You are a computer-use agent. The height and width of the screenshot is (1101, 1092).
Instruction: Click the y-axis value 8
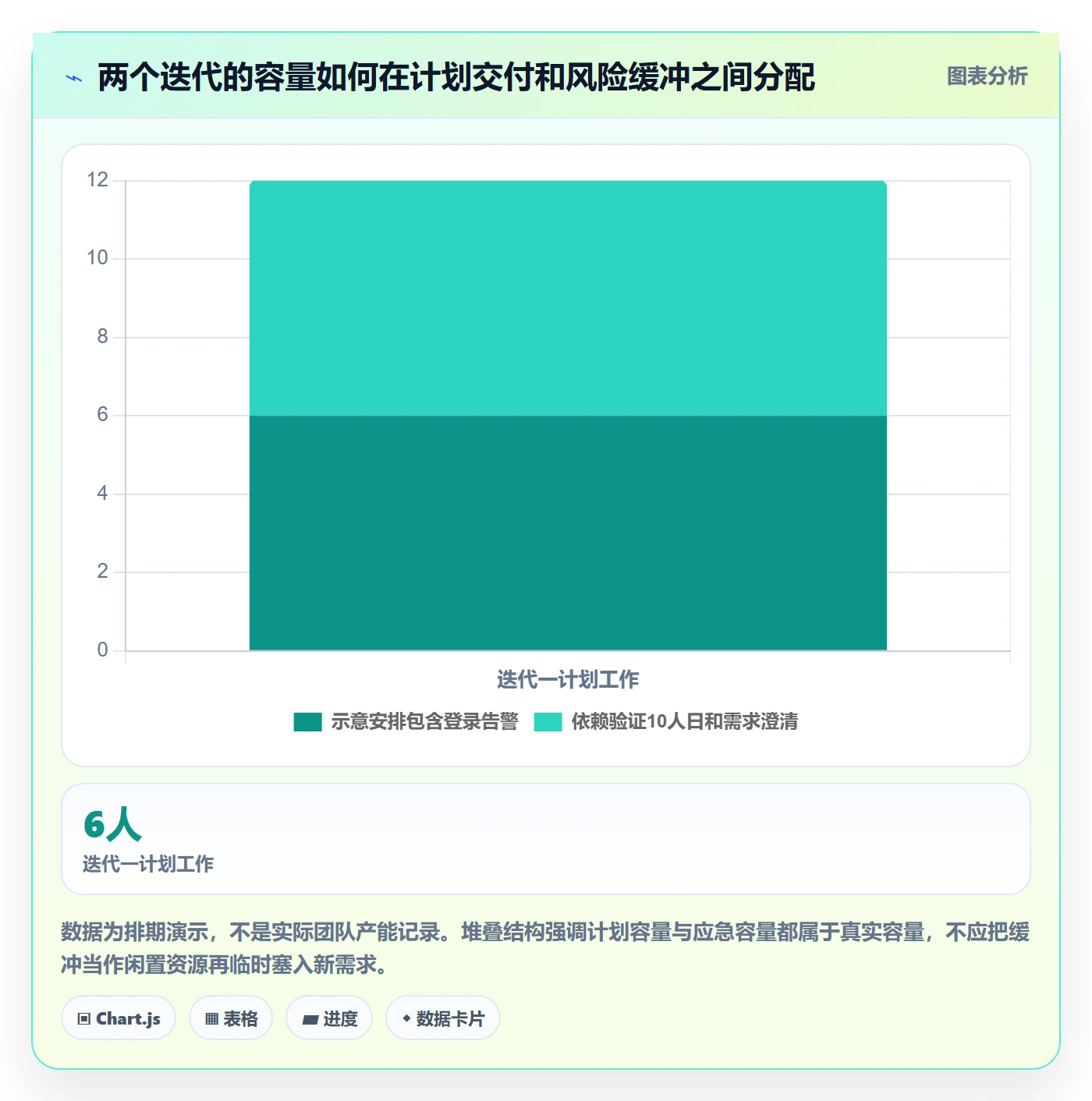[102, 337]
